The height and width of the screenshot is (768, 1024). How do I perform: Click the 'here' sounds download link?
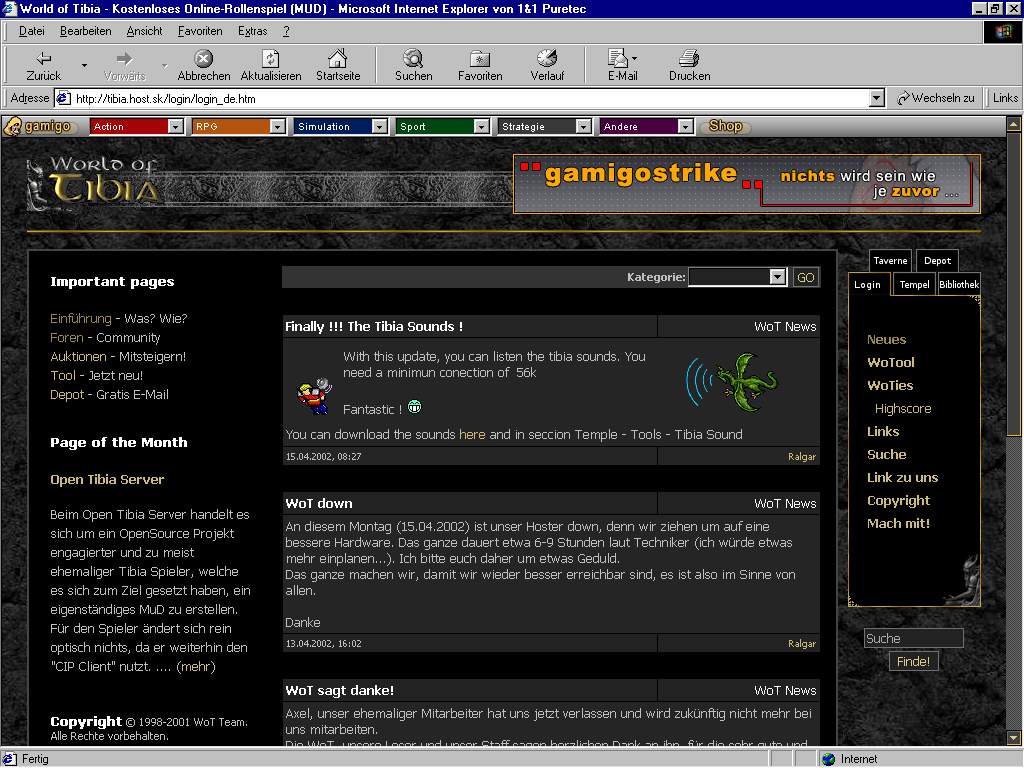point(472,435)
